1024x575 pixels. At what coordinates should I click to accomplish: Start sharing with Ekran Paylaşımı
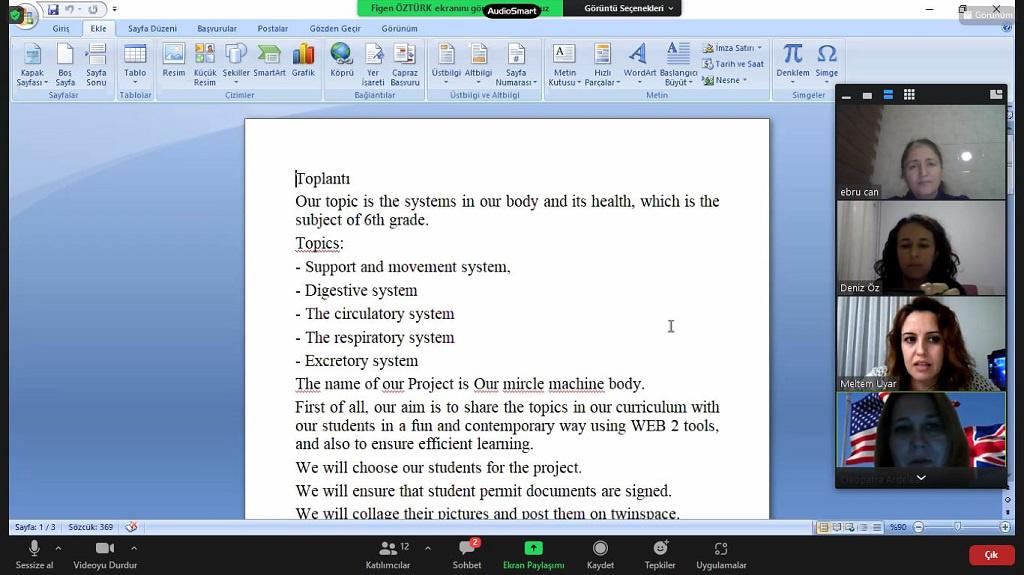[533, 553]
